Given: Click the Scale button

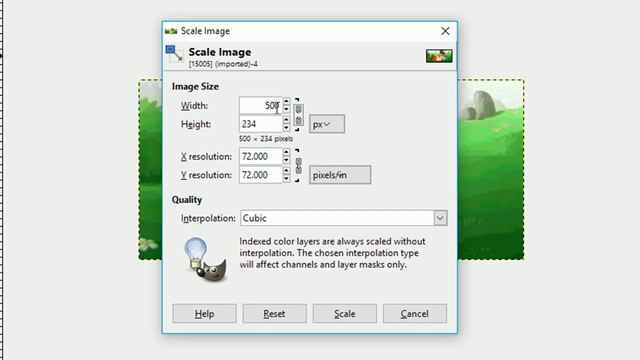Looking at the screenshot, I should [344, 313].
